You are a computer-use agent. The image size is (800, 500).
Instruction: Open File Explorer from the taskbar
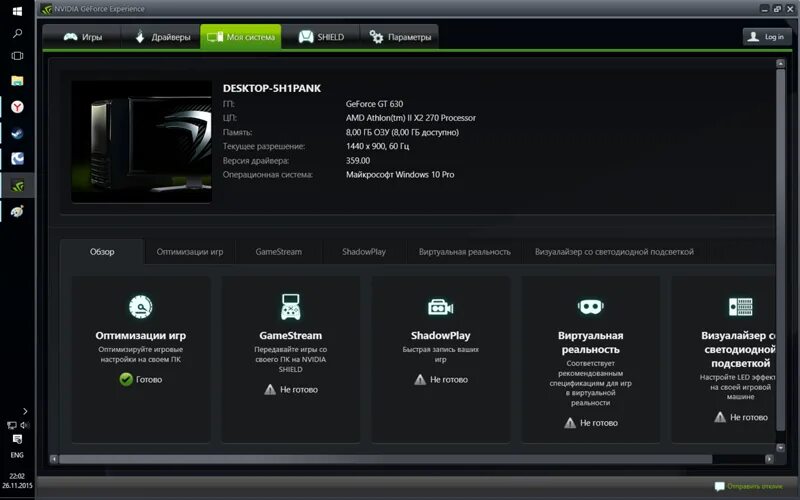click(17, 81)
